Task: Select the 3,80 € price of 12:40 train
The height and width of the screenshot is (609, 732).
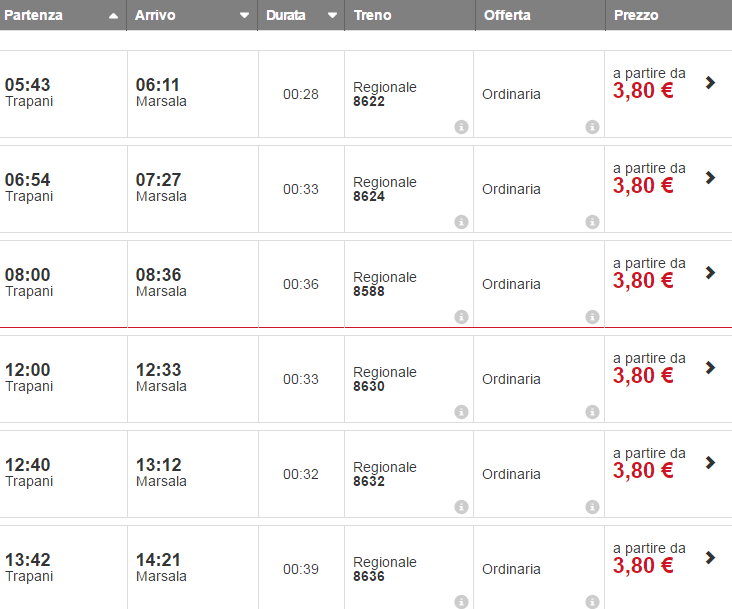Action: [643, 470]
